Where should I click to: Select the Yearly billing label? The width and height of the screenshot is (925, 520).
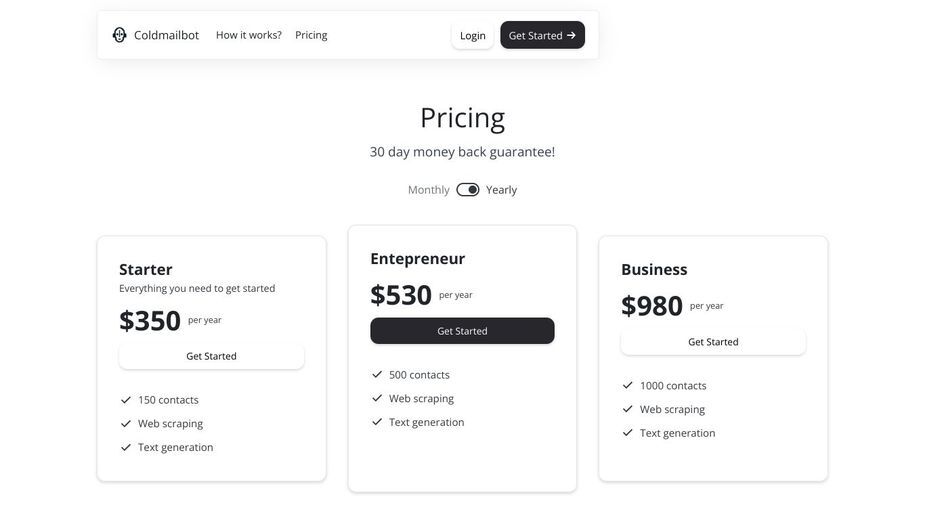(x=501, y=190)
